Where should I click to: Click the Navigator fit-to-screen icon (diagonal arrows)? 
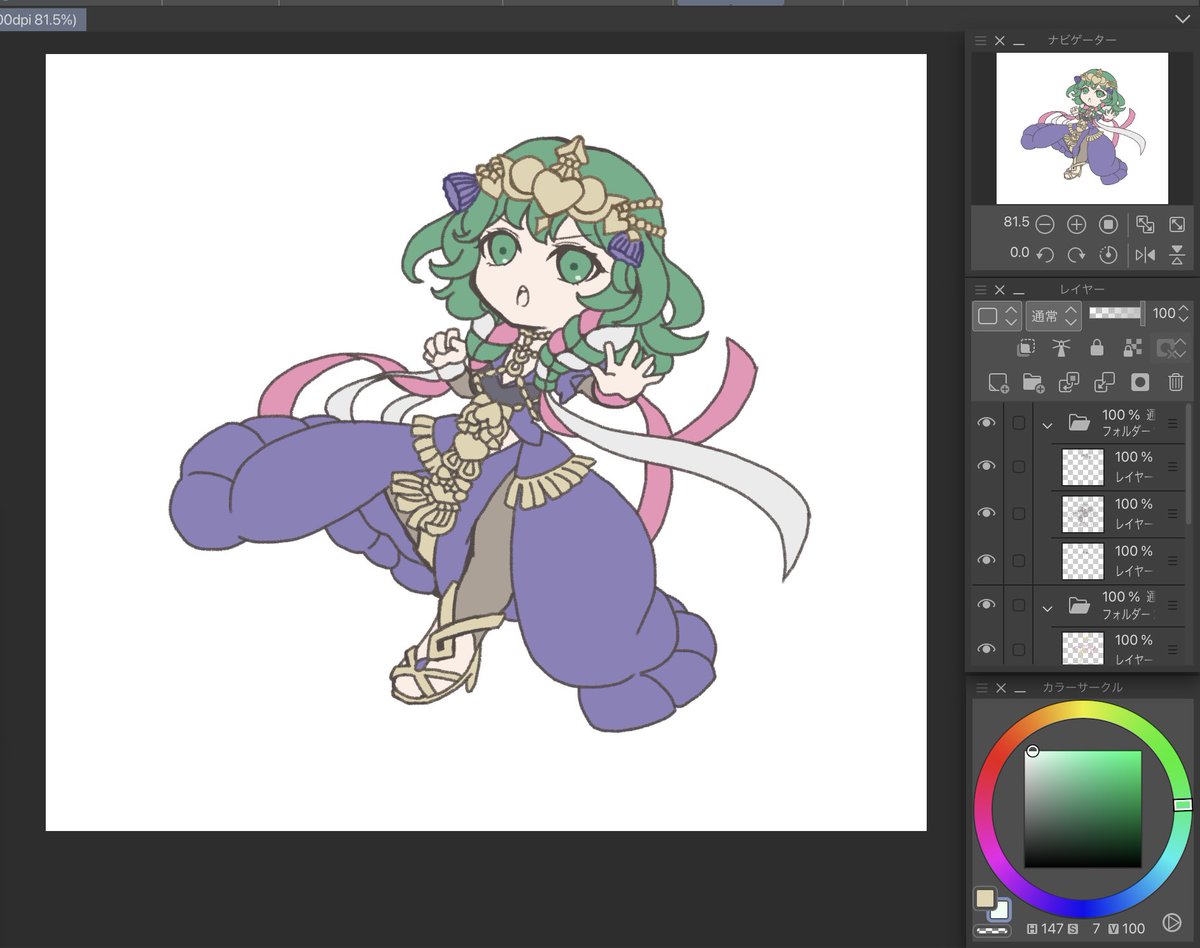[1177, 224]
